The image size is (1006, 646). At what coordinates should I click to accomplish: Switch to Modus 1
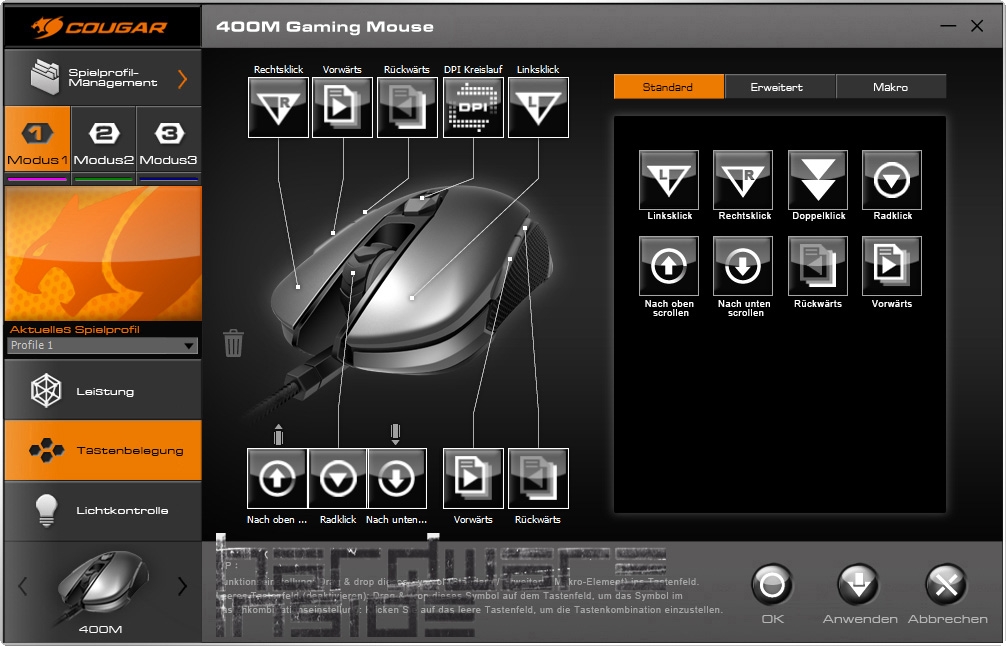click(37, 139)
